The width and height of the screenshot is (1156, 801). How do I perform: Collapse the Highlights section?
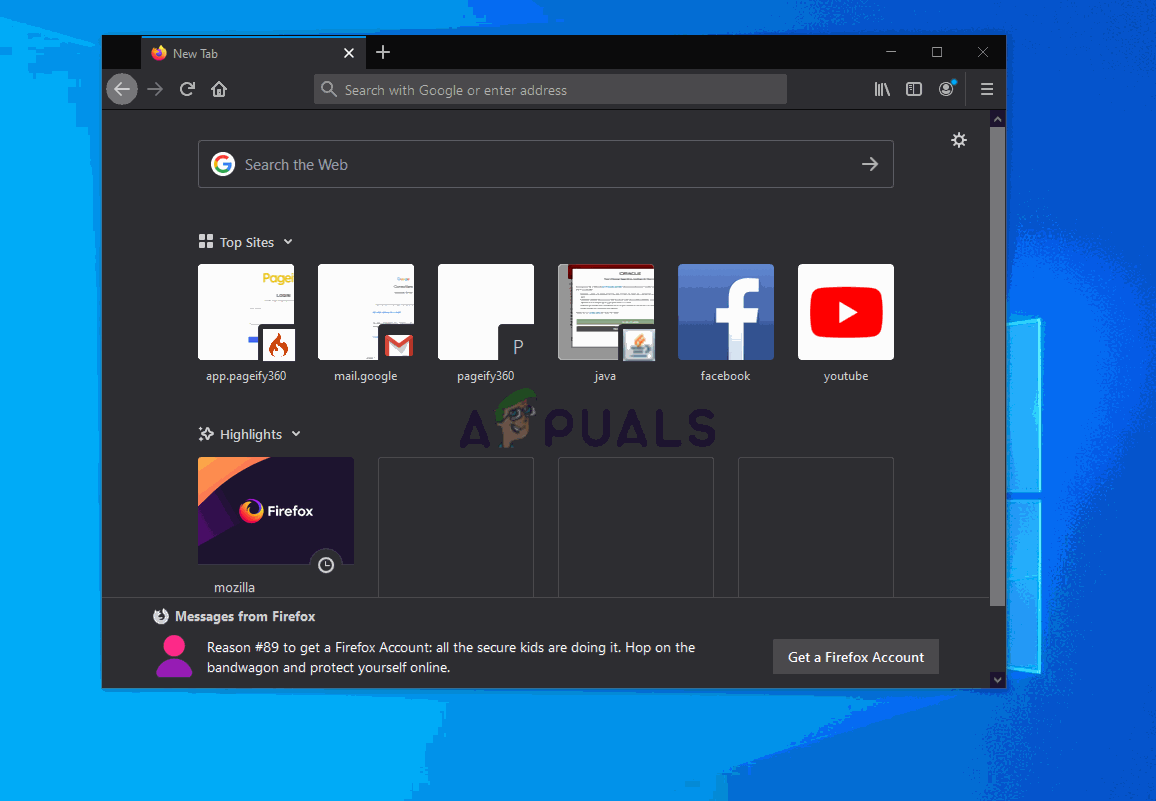295,434
